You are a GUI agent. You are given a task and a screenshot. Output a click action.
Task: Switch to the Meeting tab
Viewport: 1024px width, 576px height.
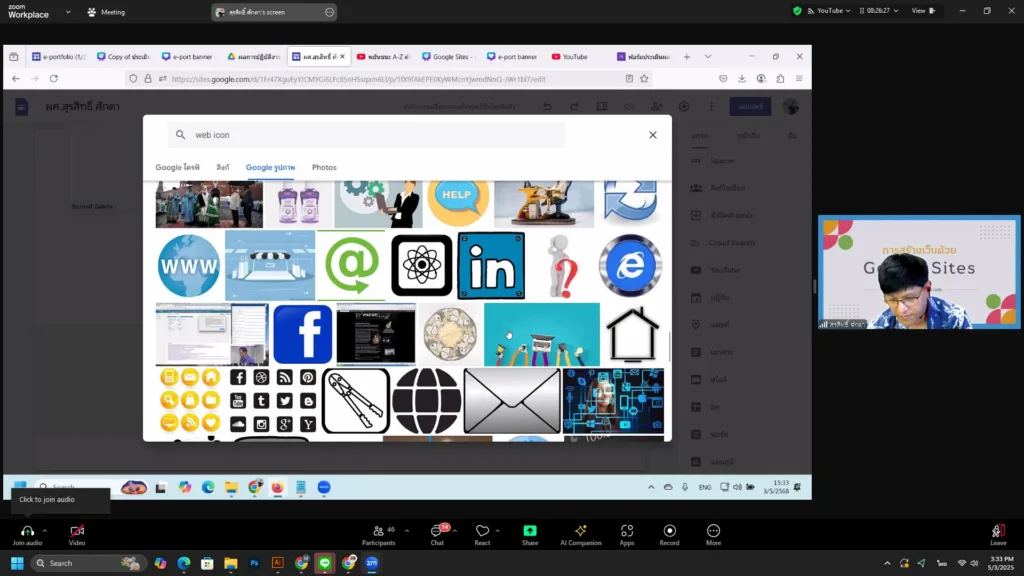pos(106,12)
